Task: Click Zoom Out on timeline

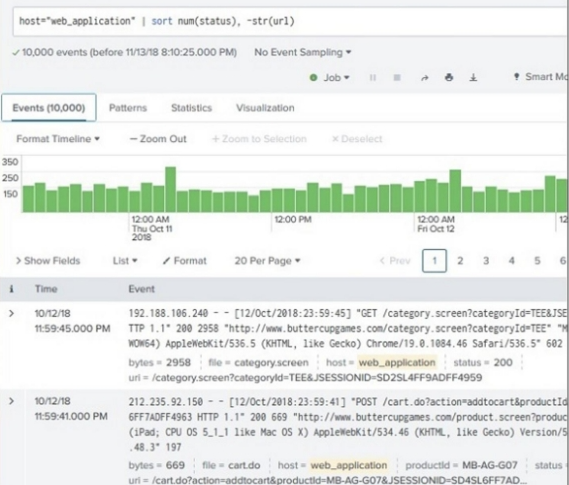Action: click(158, 139)
